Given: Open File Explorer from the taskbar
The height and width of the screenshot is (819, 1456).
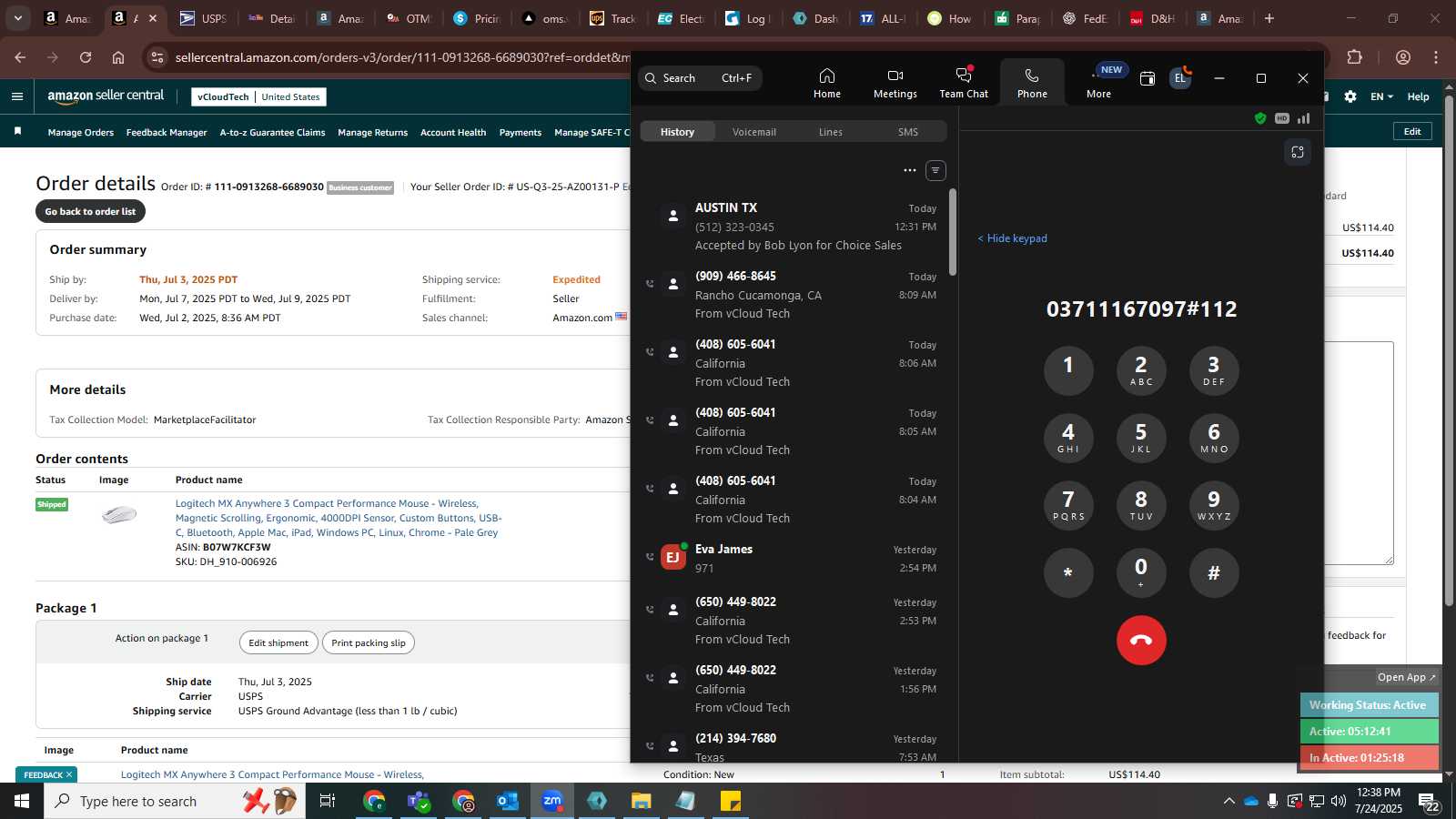Looking at the screenshot, I should click(641, 801).
